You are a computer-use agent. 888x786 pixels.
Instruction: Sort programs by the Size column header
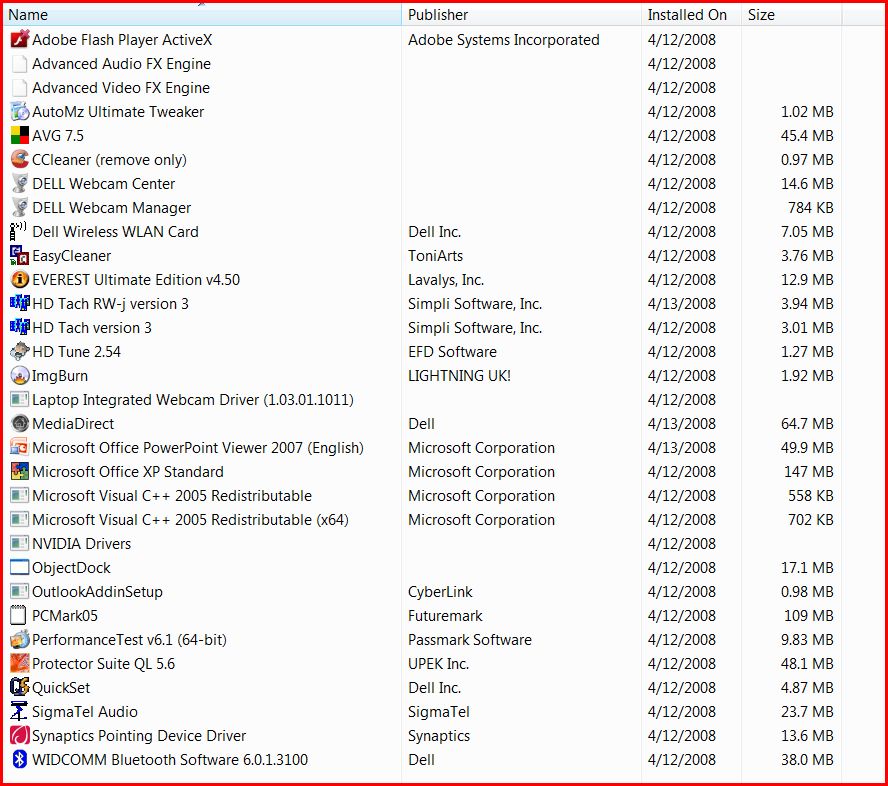click(x=792, y=15)
